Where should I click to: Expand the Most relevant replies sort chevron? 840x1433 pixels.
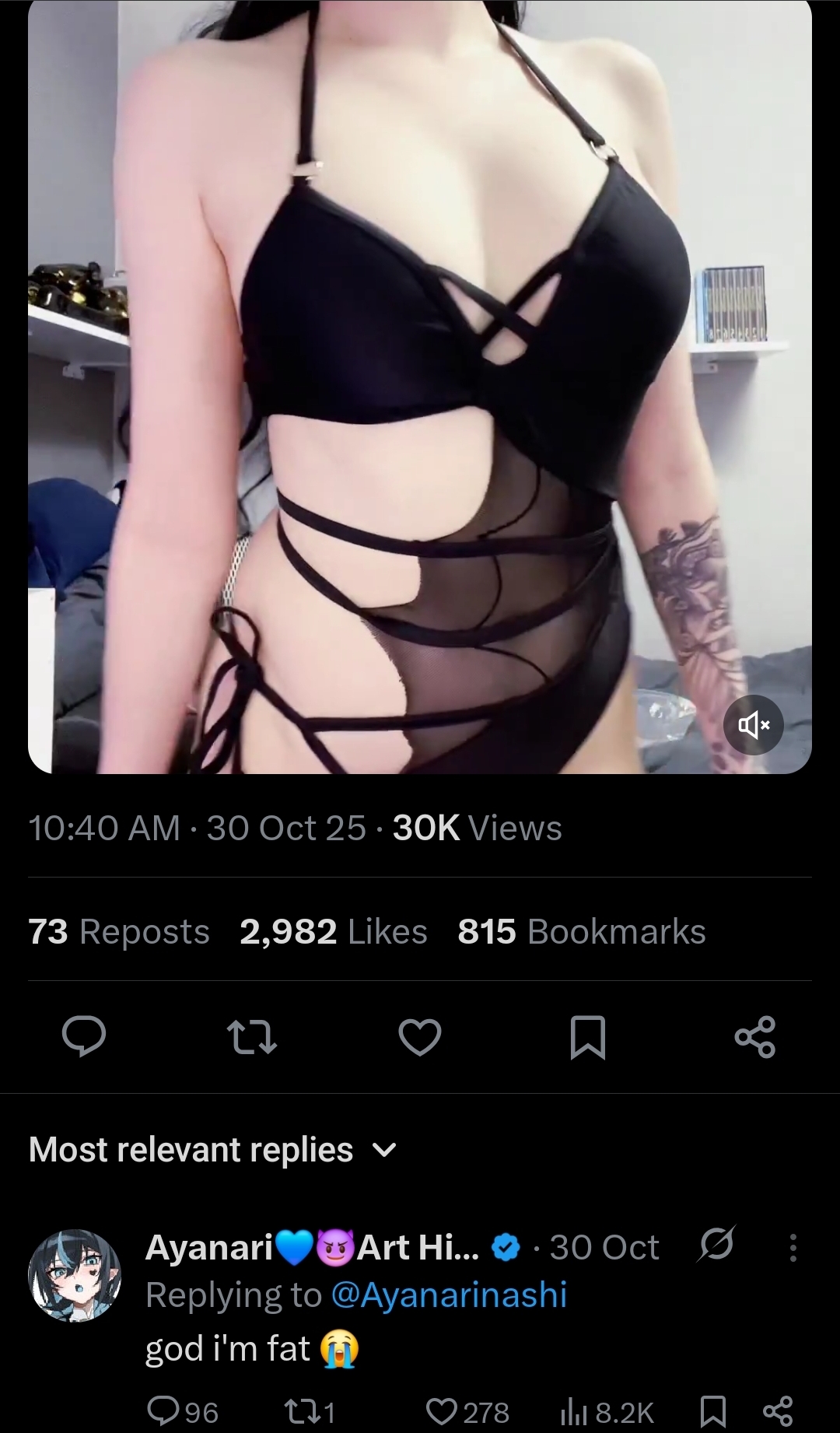click(385, 1149)
